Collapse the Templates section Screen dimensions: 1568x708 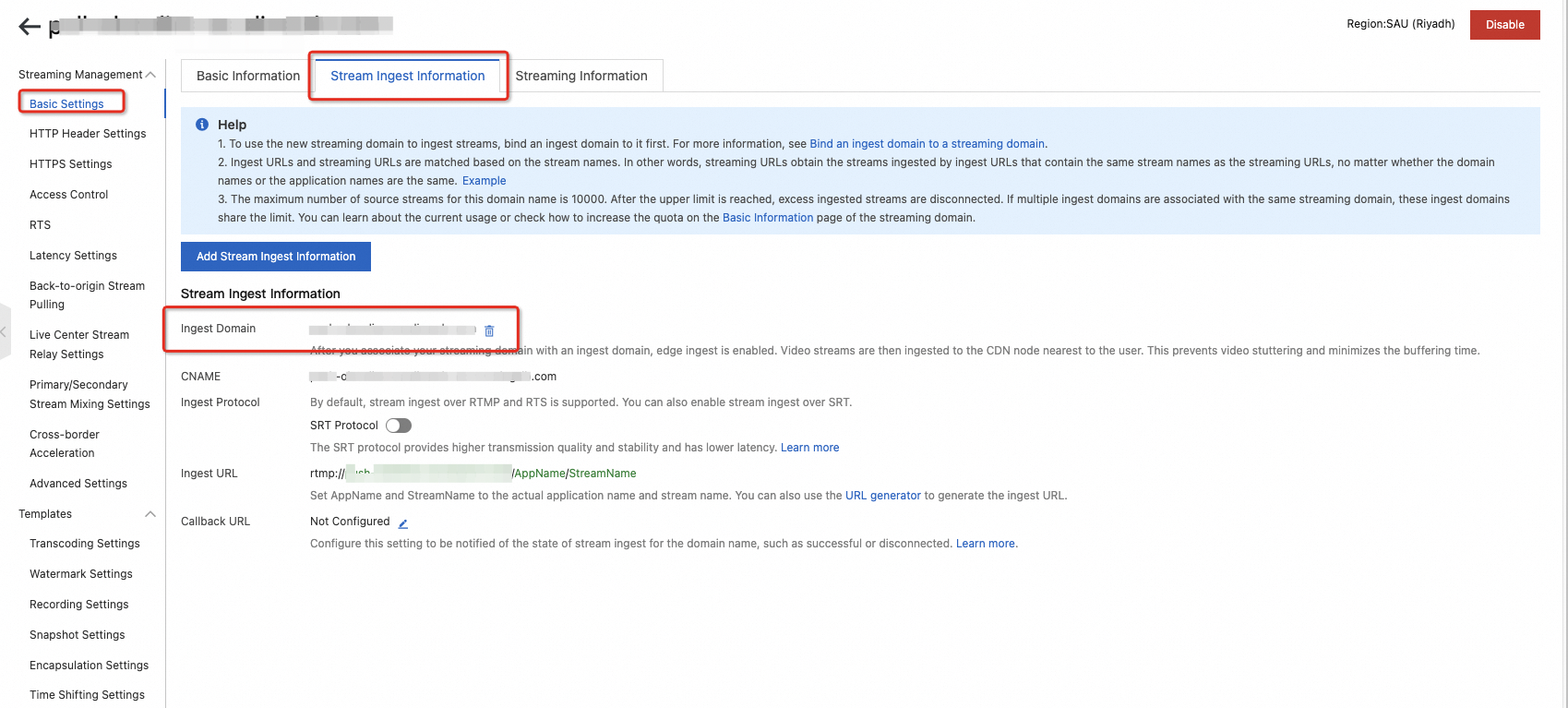tap(150, 514)
